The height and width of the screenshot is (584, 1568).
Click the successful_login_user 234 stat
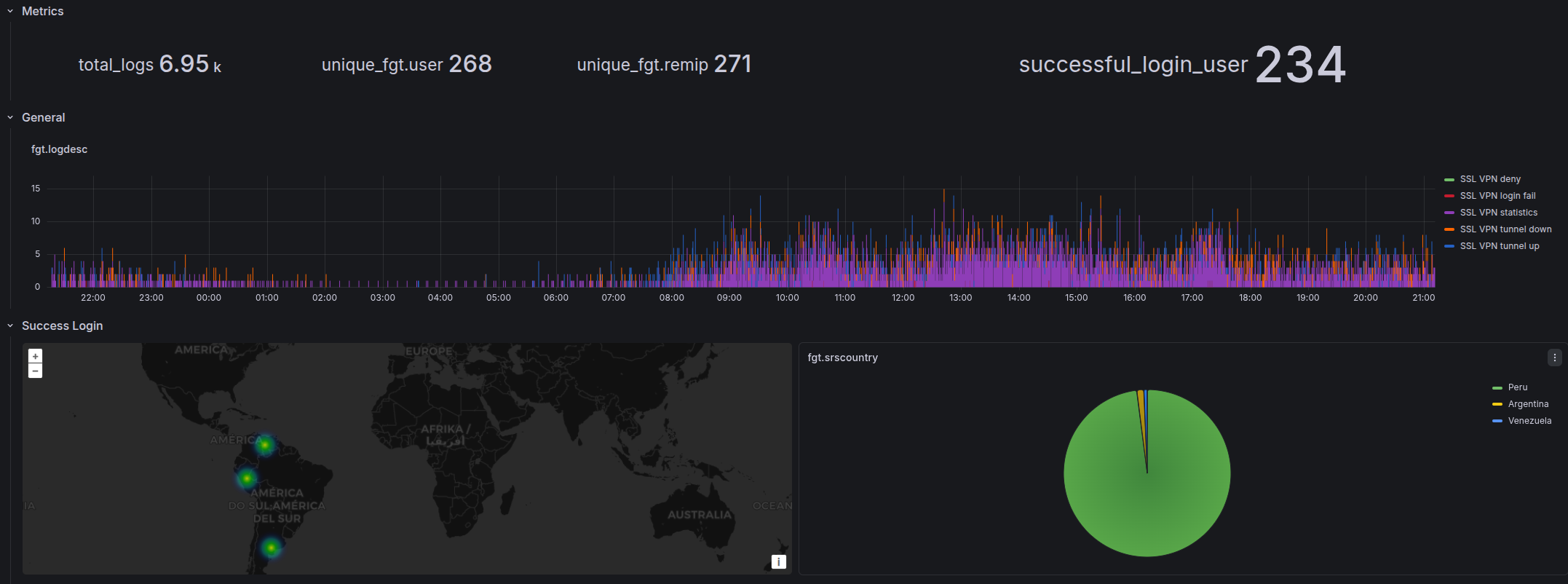[x=1183, y=64]
